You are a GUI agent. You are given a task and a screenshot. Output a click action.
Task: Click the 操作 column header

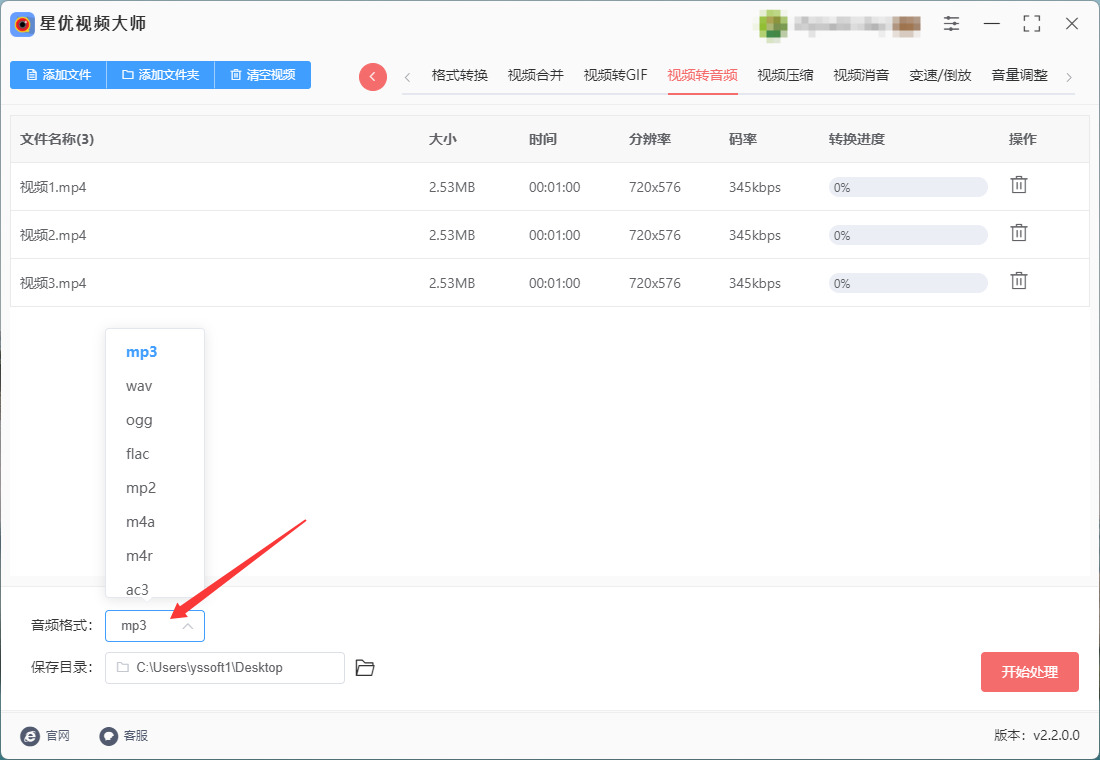pyautogui.click(x=1022, y=139)
